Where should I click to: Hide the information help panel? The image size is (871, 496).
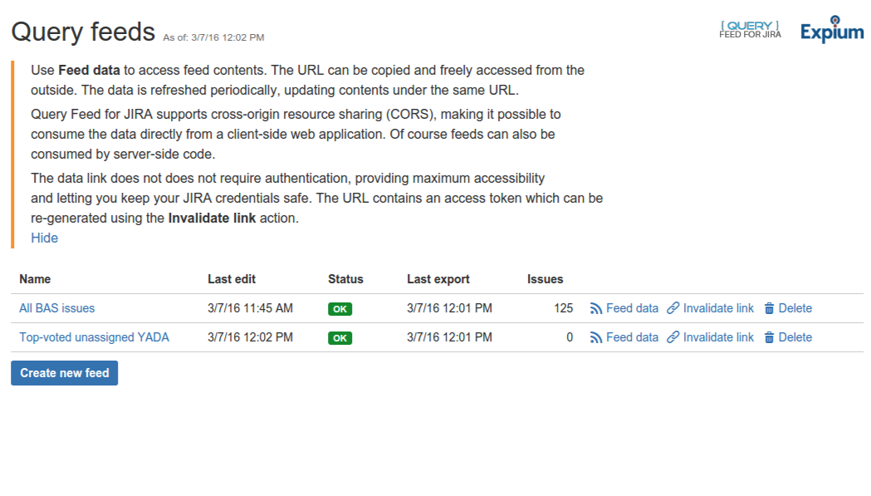(x=45, y=238)
